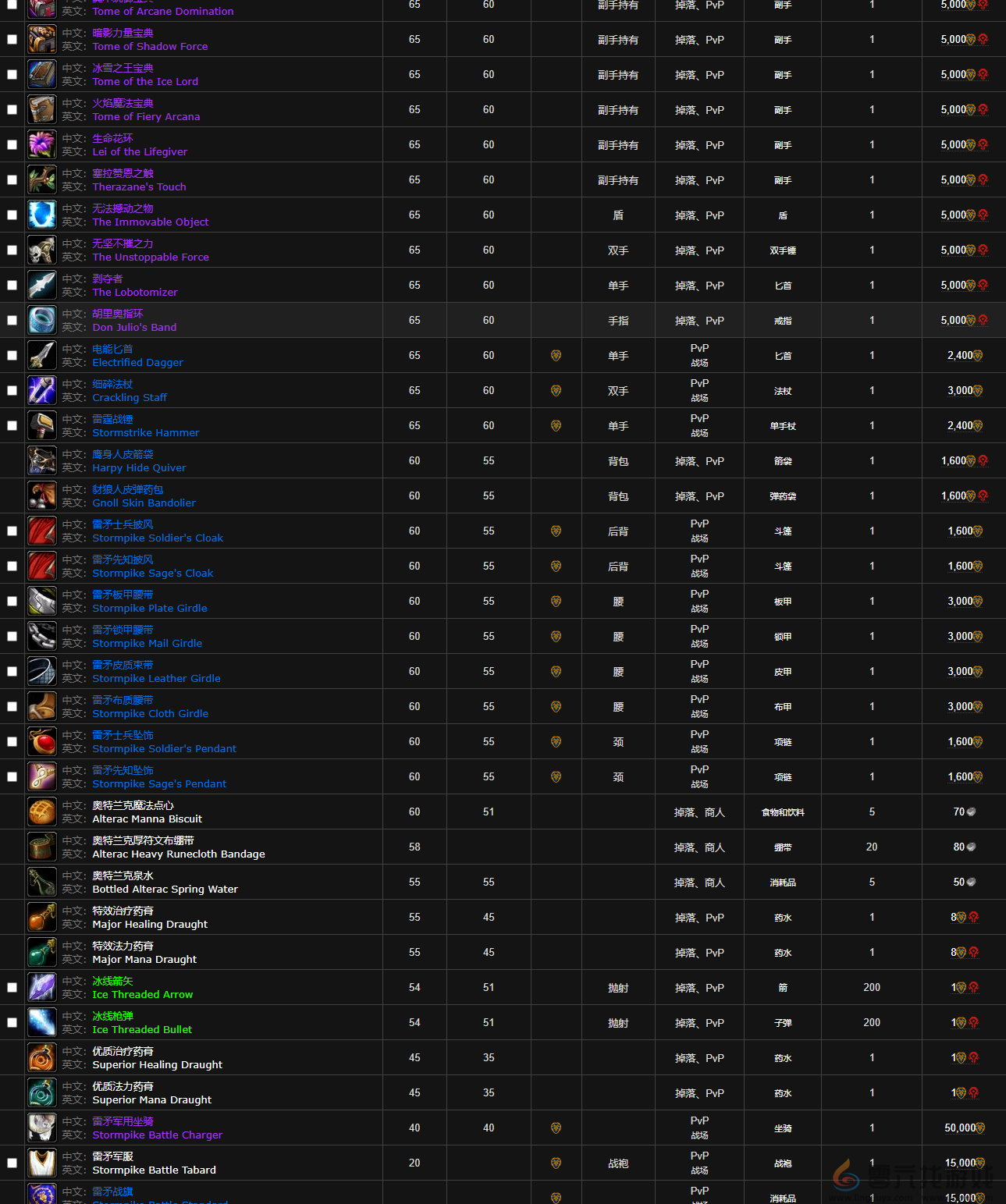Click the Stormpike Battle Charger mount icon
Screen dimensions: 1006x1204
(42, 1128)
